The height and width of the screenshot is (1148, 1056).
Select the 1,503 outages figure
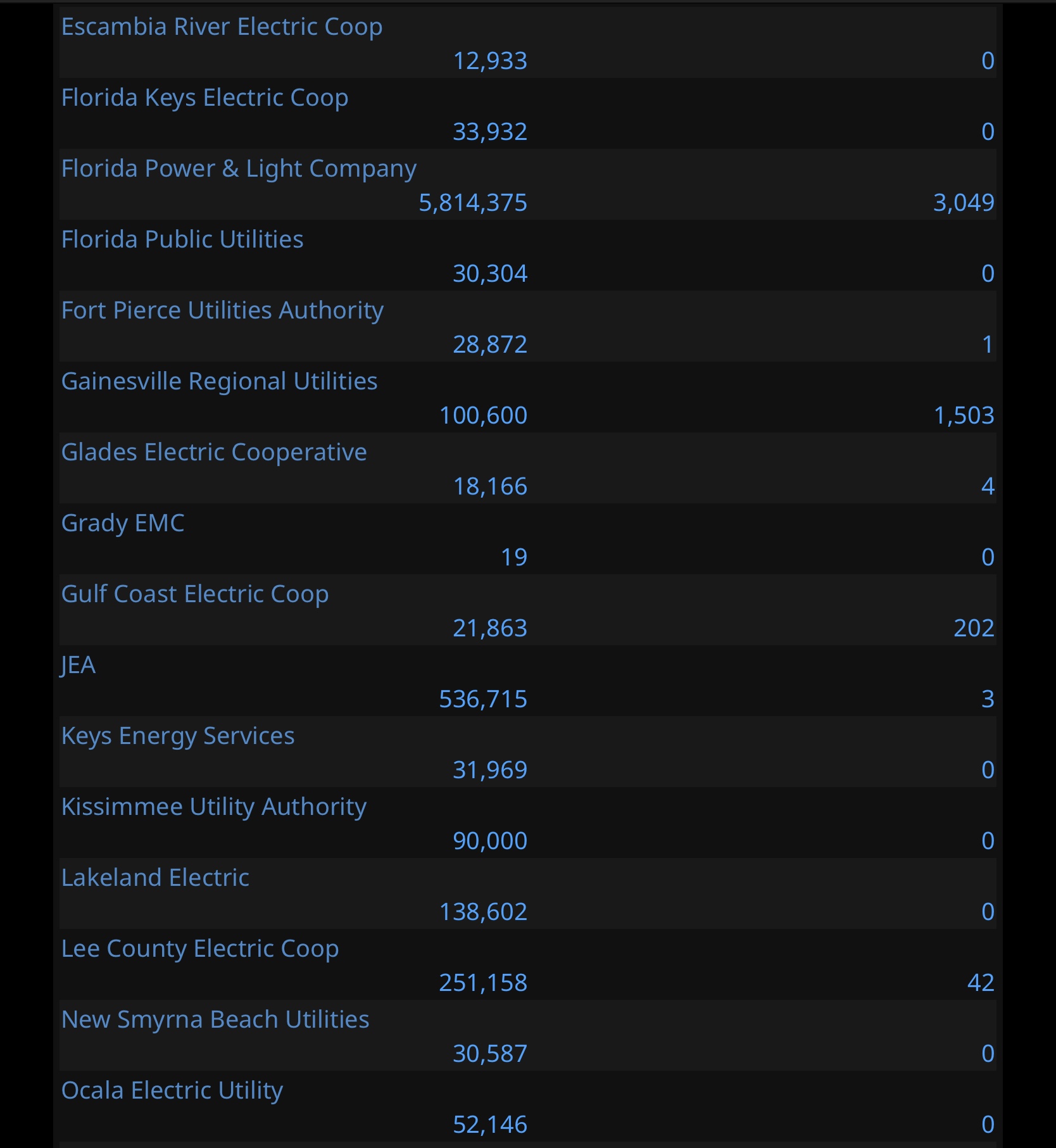coord(964,415)
